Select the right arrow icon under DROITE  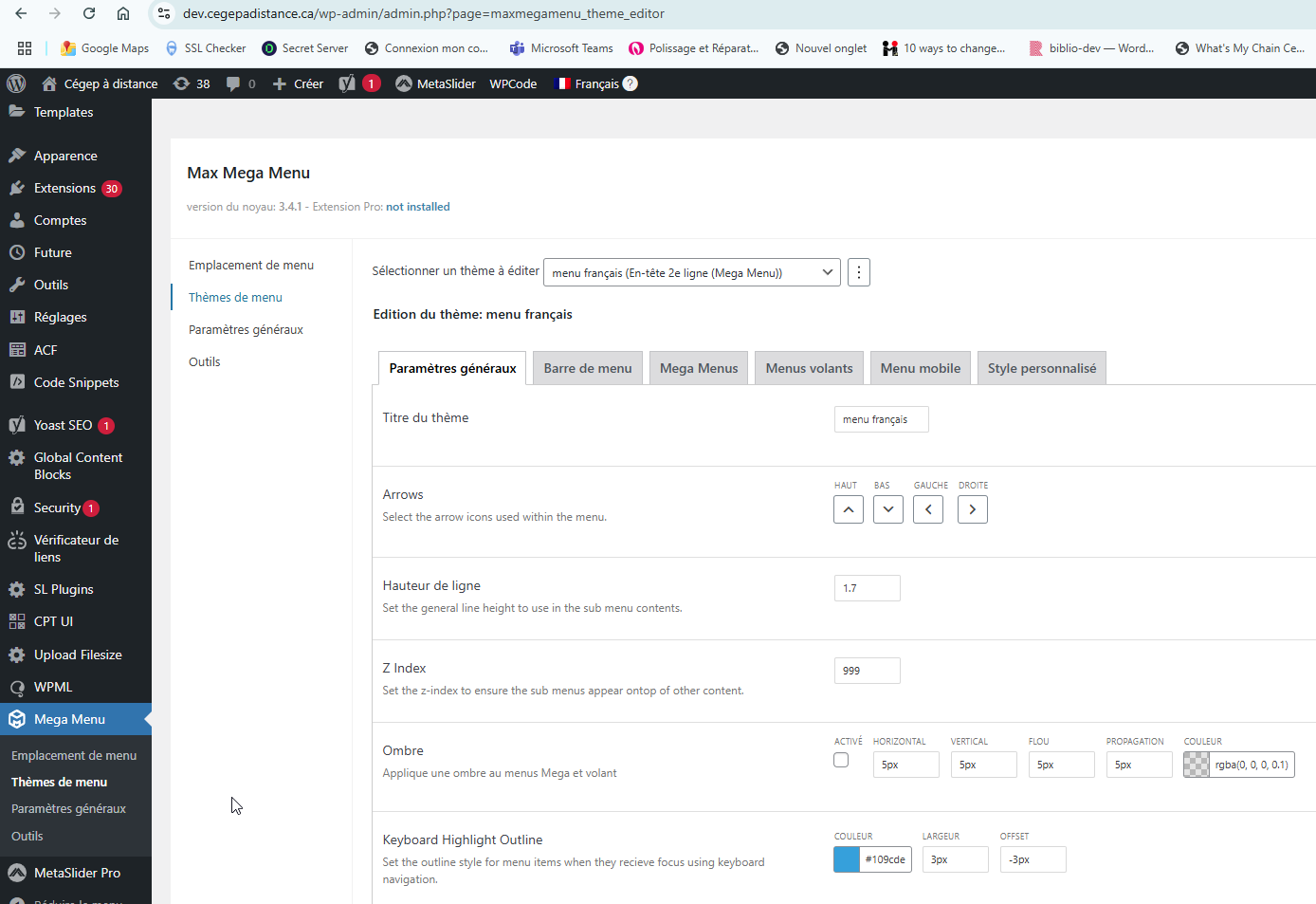point(972,509)
